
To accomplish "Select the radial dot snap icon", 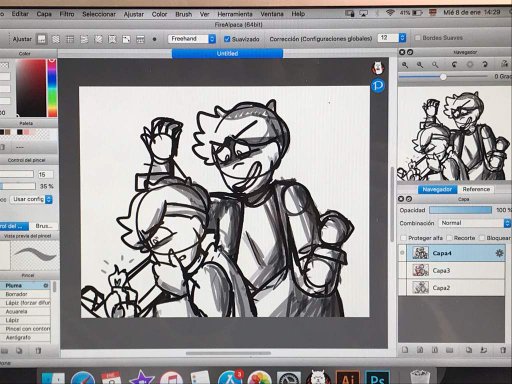I will (x=154, y=39).
